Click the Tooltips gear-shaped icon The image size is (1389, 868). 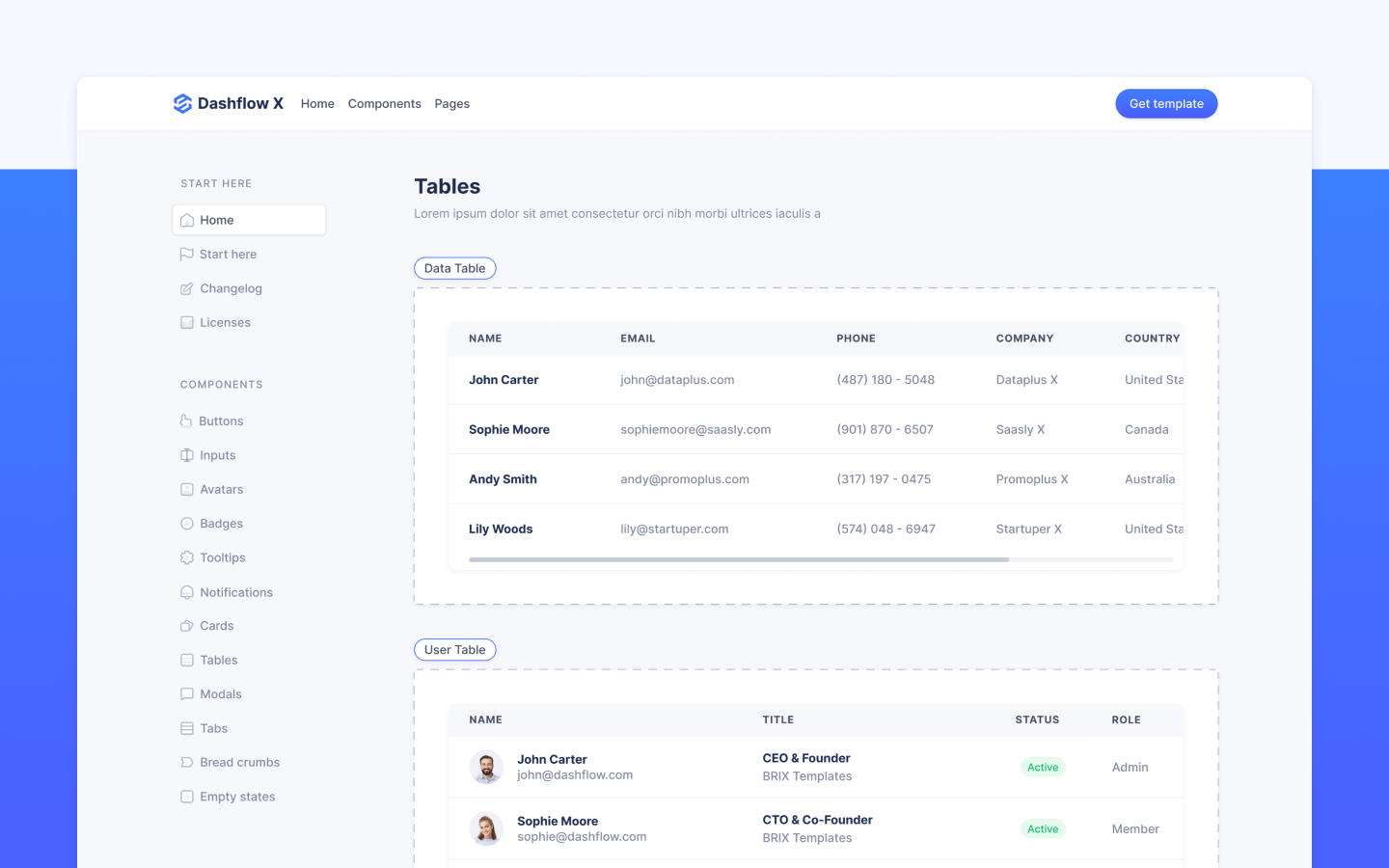(x=186, y=557)
